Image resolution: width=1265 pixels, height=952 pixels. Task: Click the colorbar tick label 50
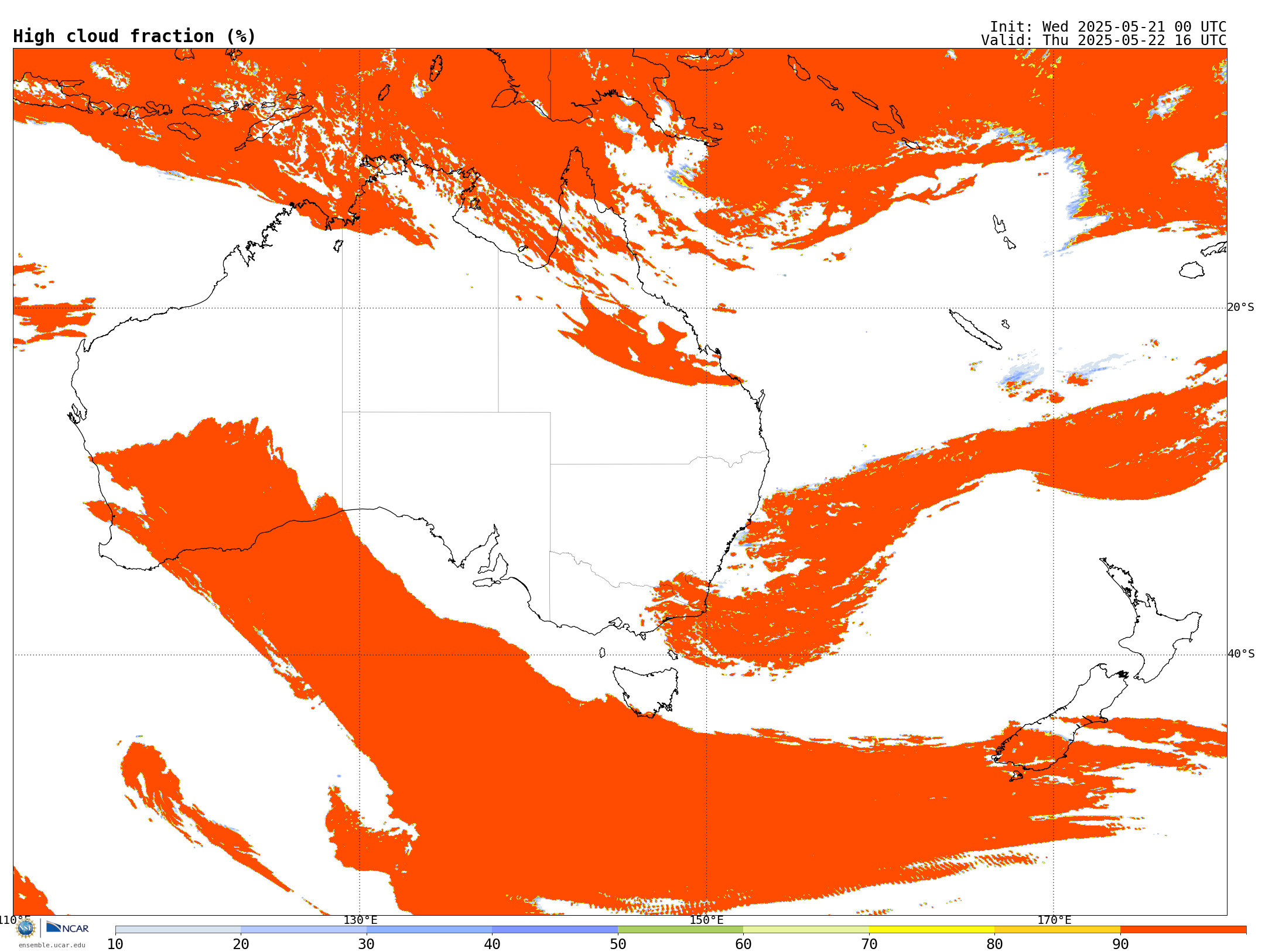pos(618,944)
